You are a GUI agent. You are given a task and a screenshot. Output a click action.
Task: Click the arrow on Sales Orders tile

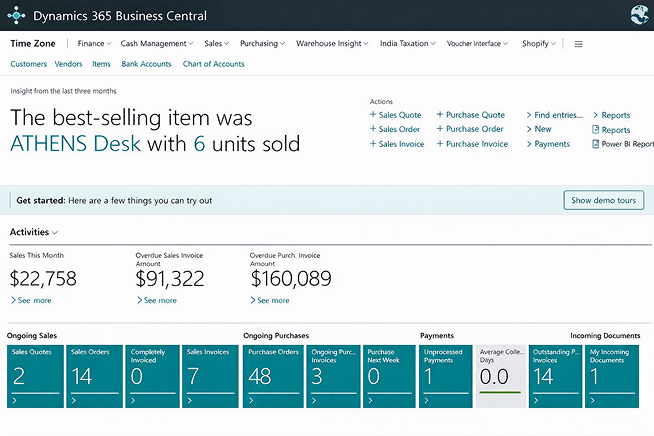coord(74,401)
